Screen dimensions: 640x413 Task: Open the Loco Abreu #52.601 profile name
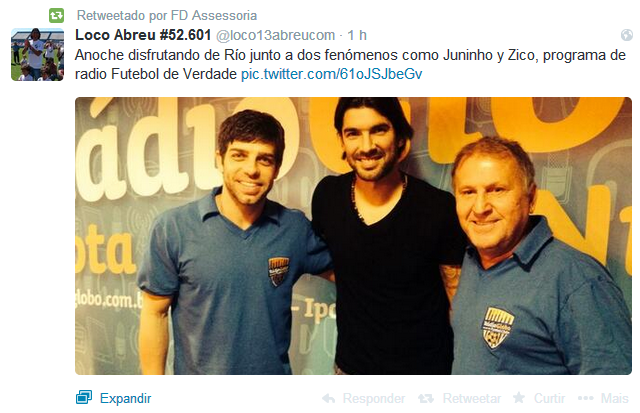tap(143, 35)
